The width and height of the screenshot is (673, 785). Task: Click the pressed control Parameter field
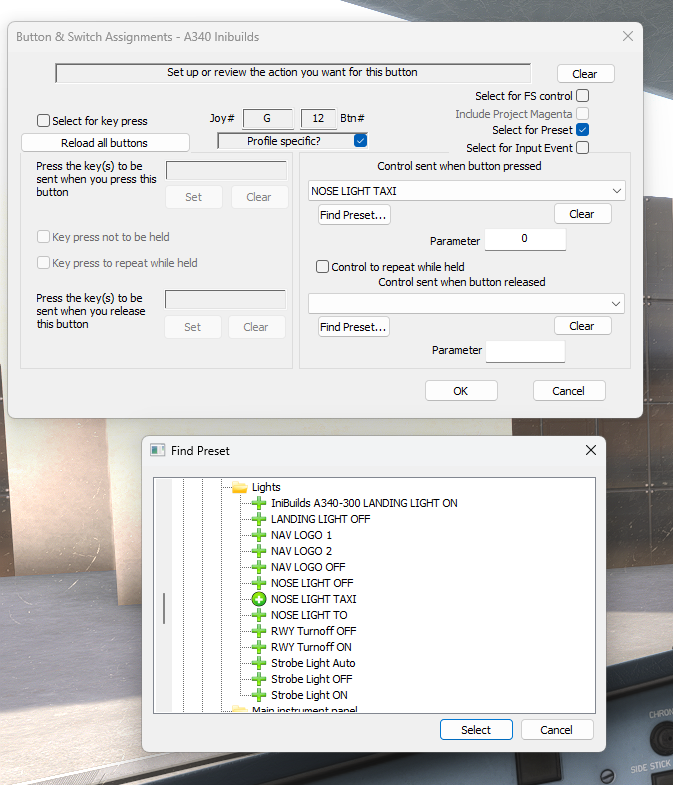[x=525, y=240]
